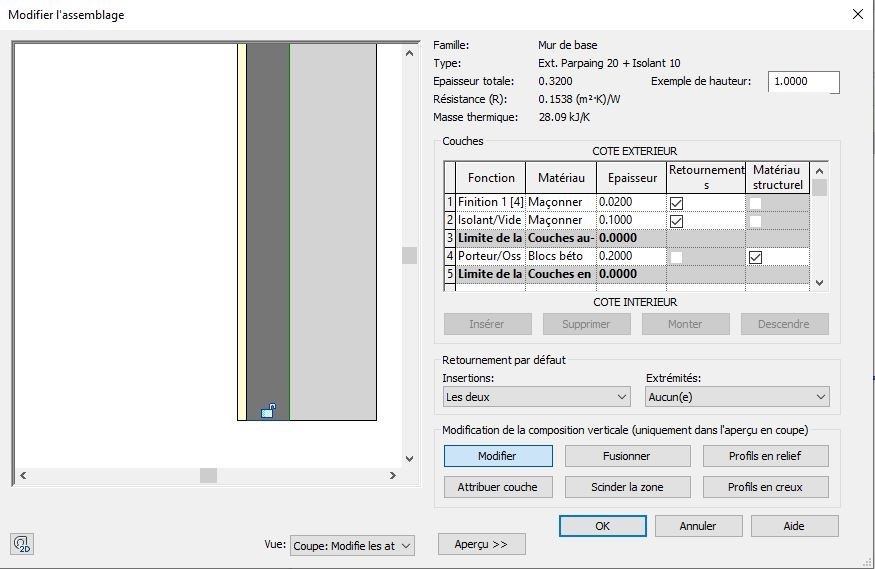Click the Exemple de hauteur input field
This screenshot has height=569, width=875.
[x=803, y=82]
